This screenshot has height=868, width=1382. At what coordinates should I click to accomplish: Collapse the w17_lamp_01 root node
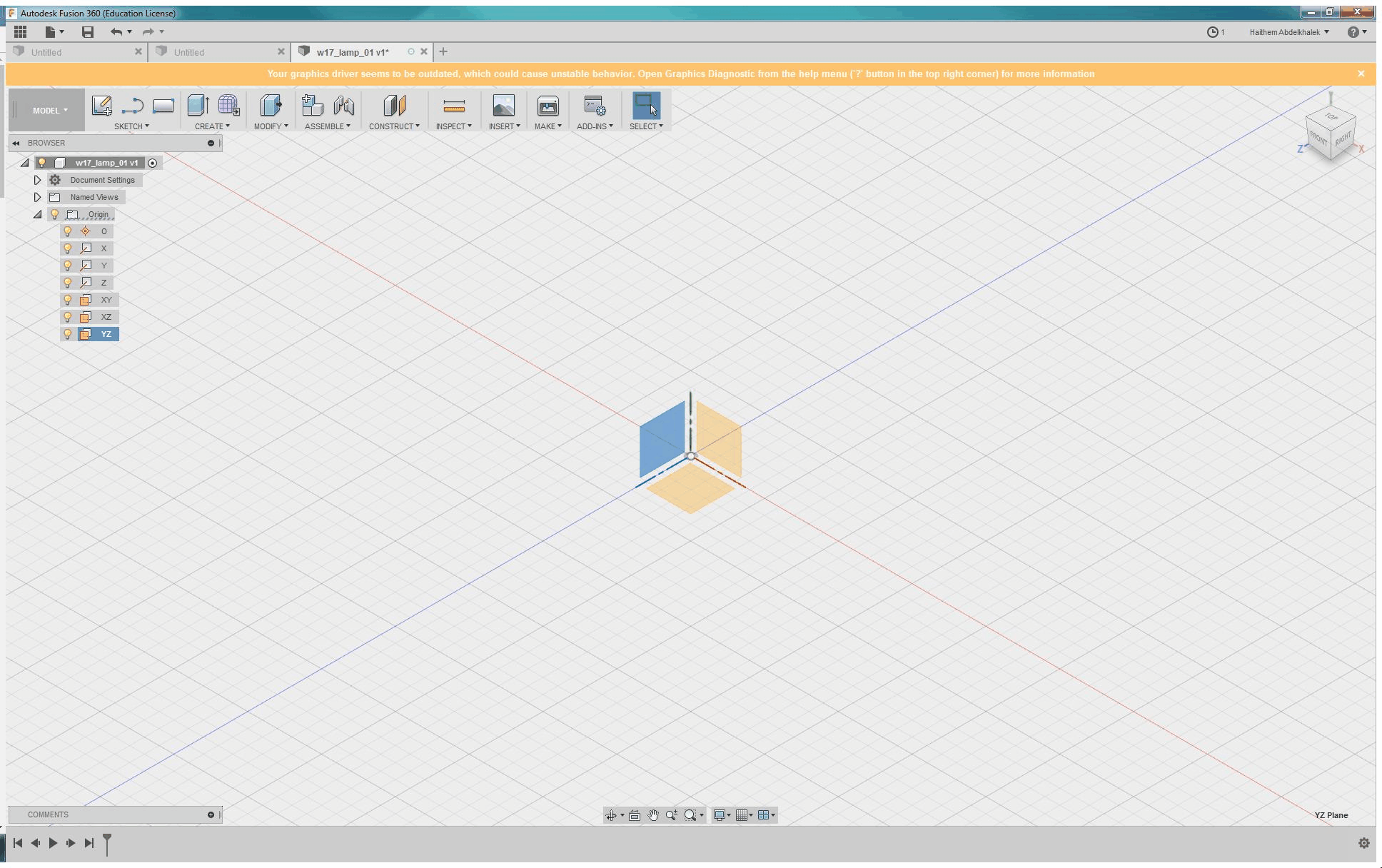tap(25, 163)
